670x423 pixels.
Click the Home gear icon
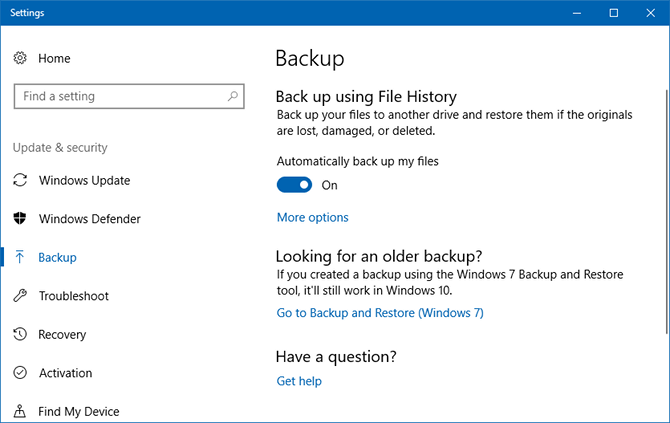click(20, 59)
